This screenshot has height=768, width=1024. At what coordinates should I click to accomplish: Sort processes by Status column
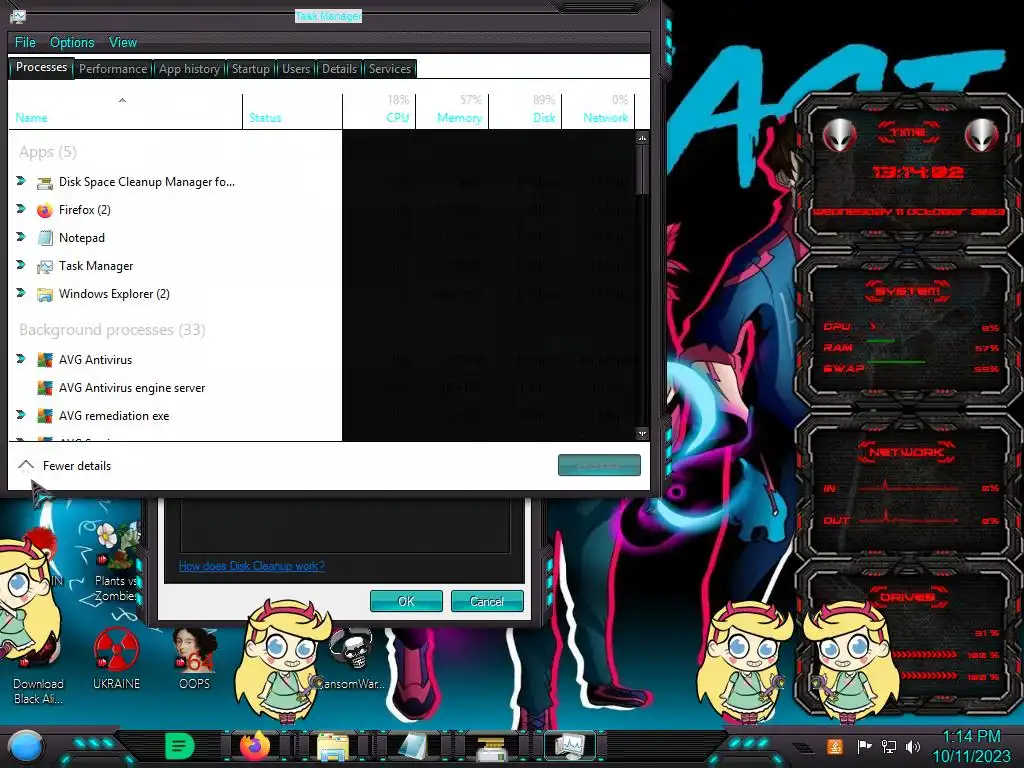point(293,111)
